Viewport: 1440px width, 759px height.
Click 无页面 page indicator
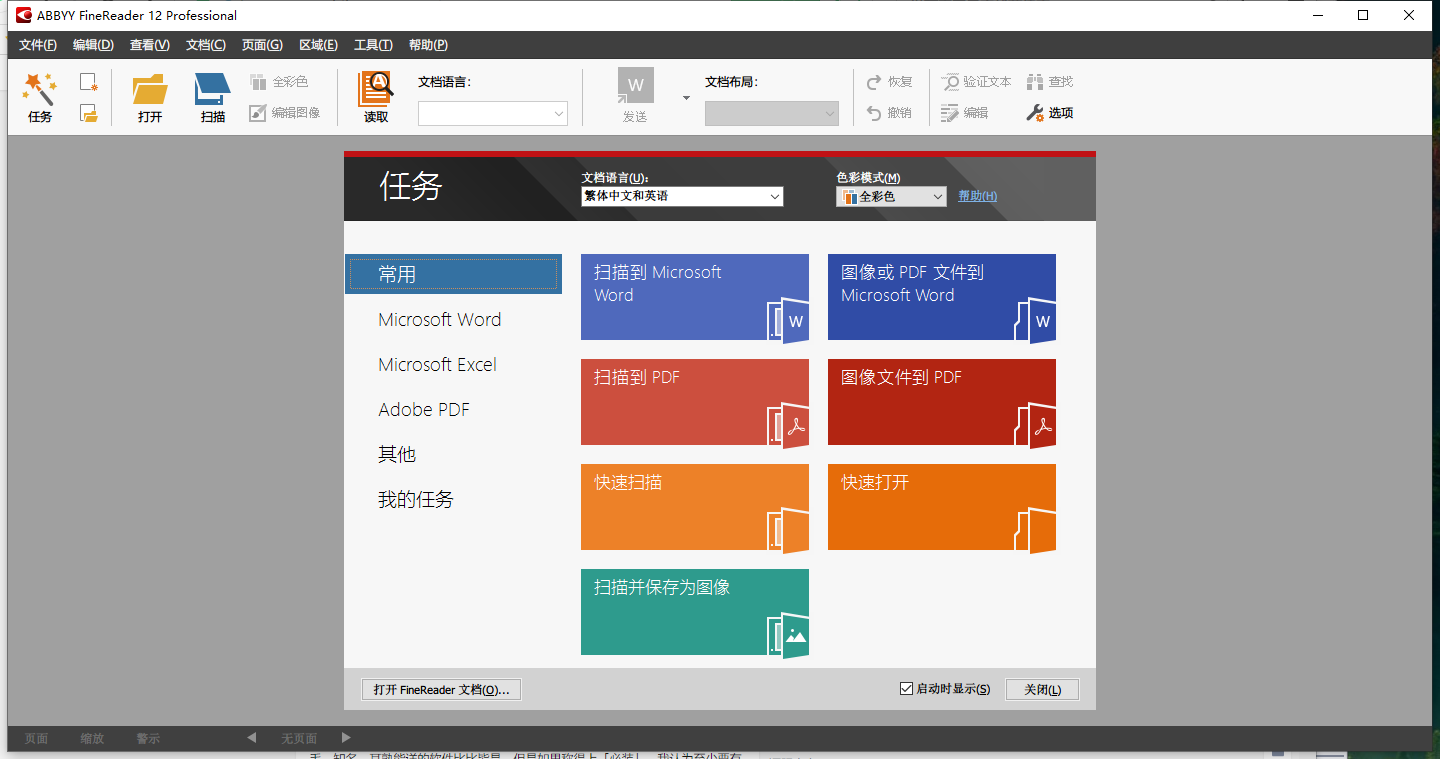[x=299, y=738]
